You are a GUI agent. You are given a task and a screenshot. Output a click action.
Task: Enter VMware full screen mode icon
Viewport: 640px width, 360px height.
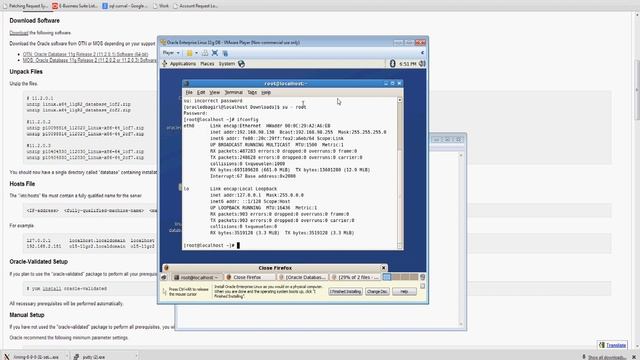click(x=215, y=53)
